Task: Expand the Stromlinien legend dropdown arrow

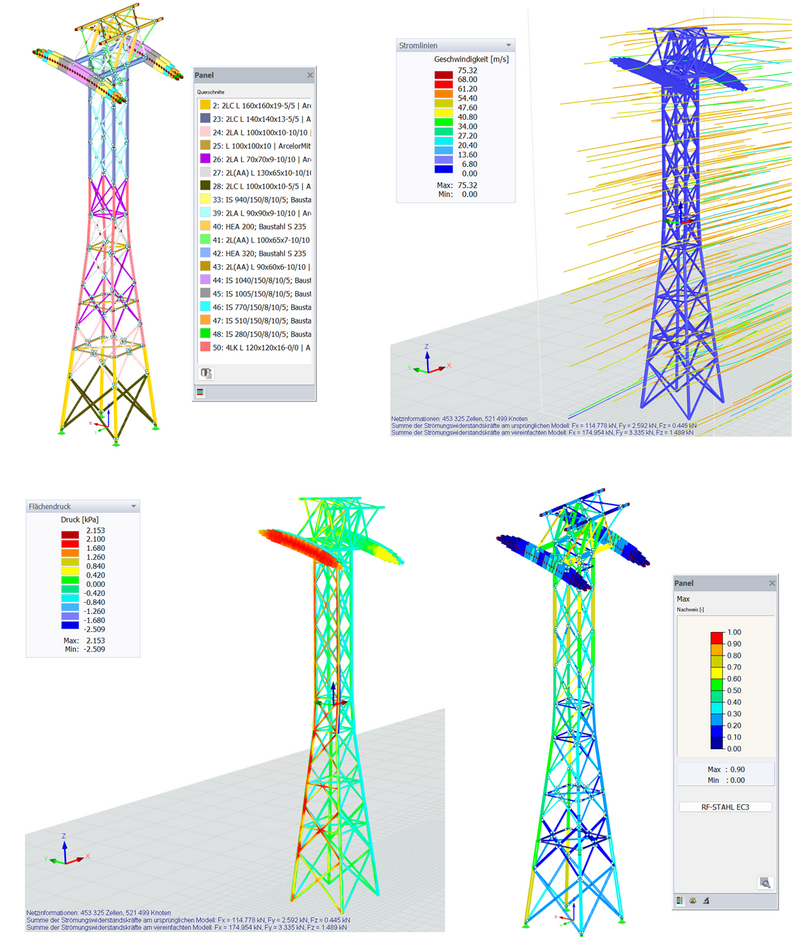Action: click(509, 46)
